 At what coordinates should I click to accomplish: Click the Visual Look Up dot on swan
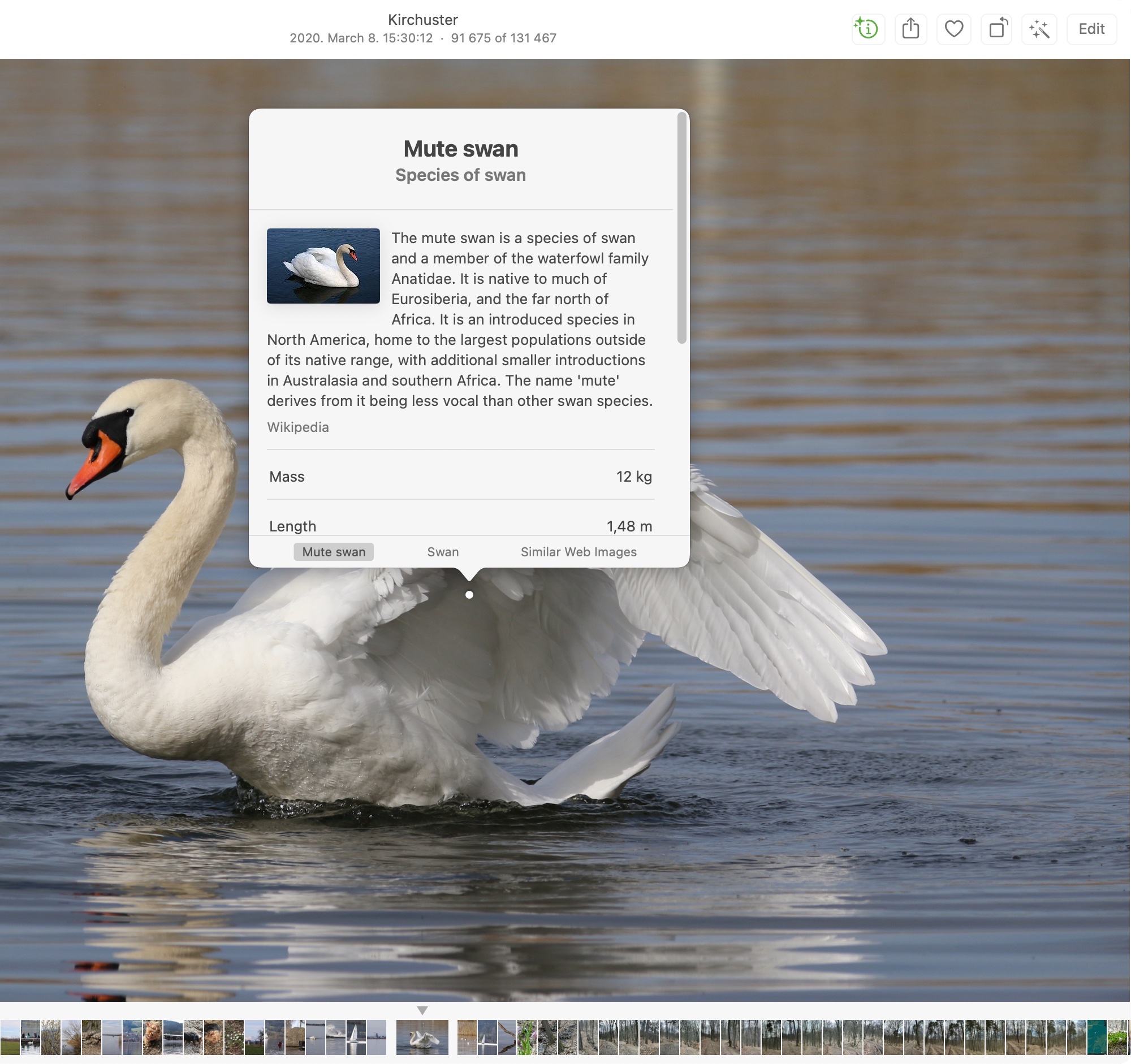[469, 595]
